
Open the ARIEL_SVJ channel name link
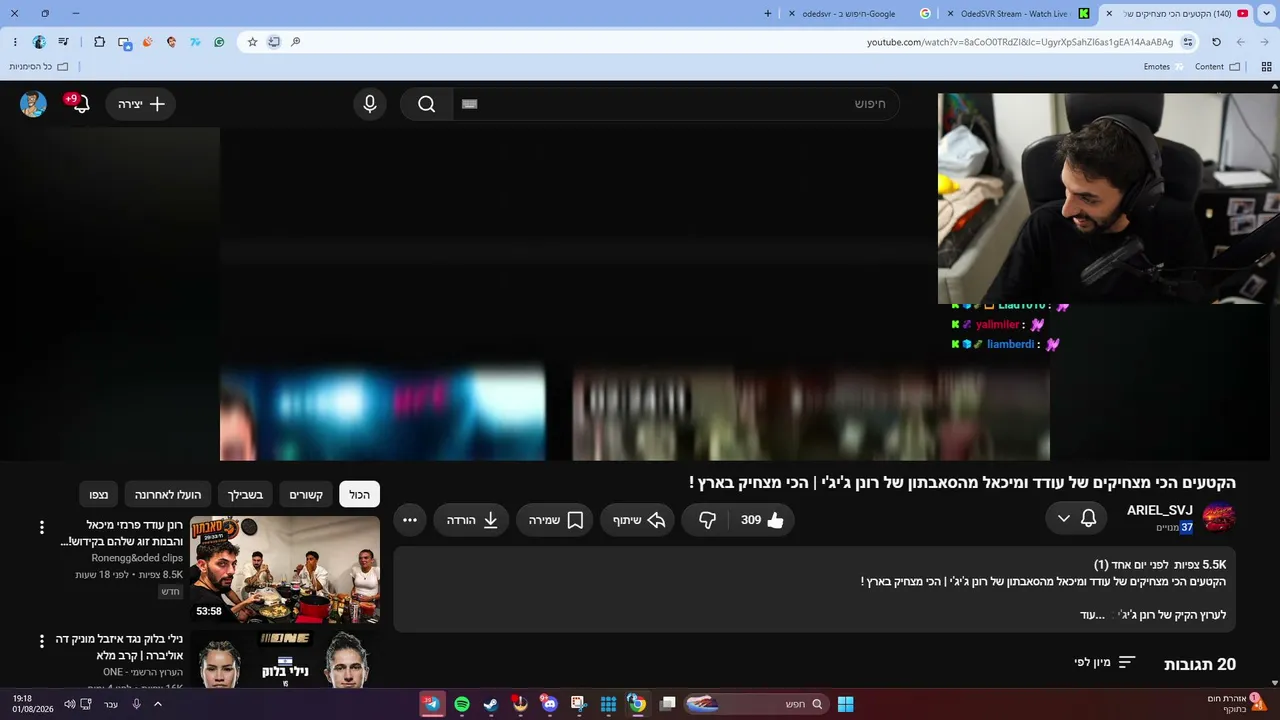[1160, 511]
